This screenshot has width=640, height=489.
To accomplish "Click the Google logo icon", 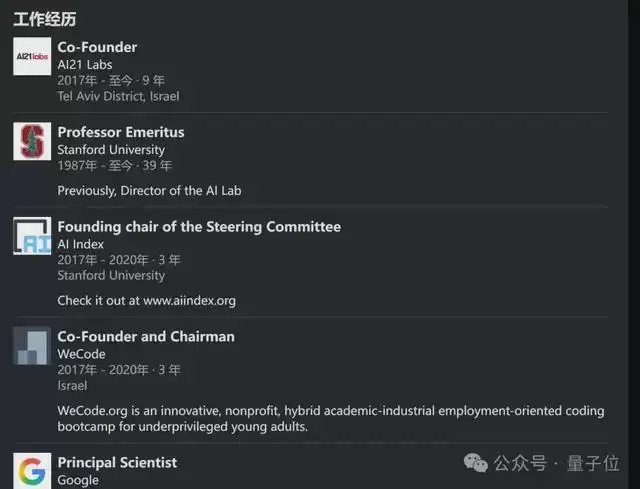I will click(32, 470).
